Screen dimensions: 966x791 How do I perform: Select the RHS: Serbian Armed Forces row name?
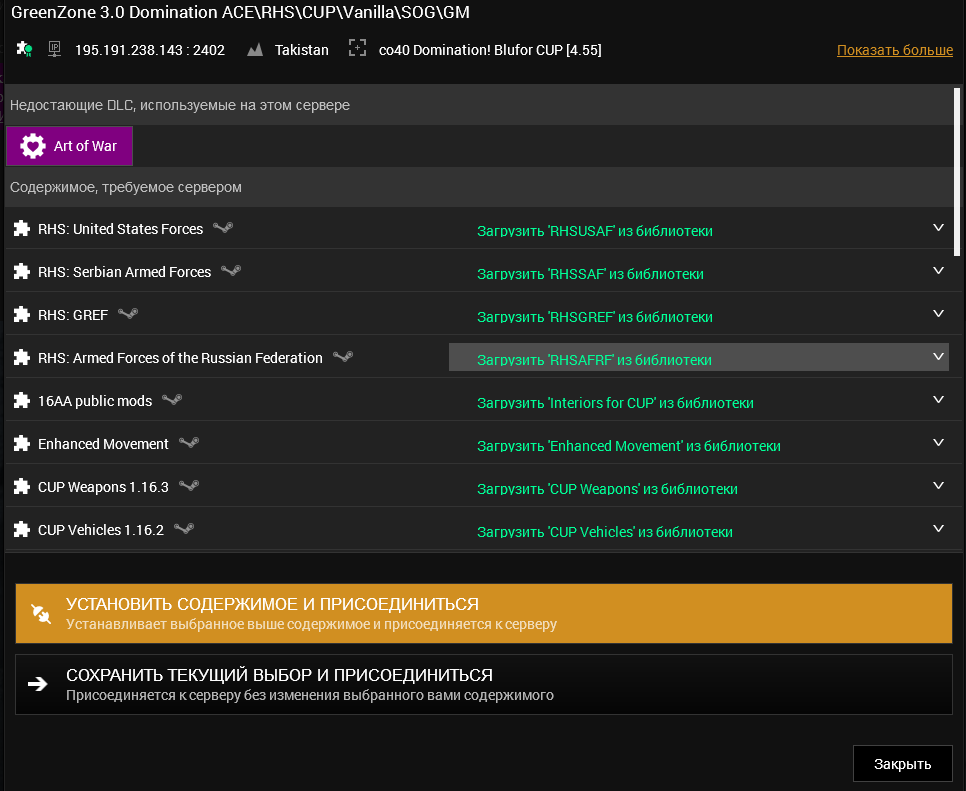[124, 272]
